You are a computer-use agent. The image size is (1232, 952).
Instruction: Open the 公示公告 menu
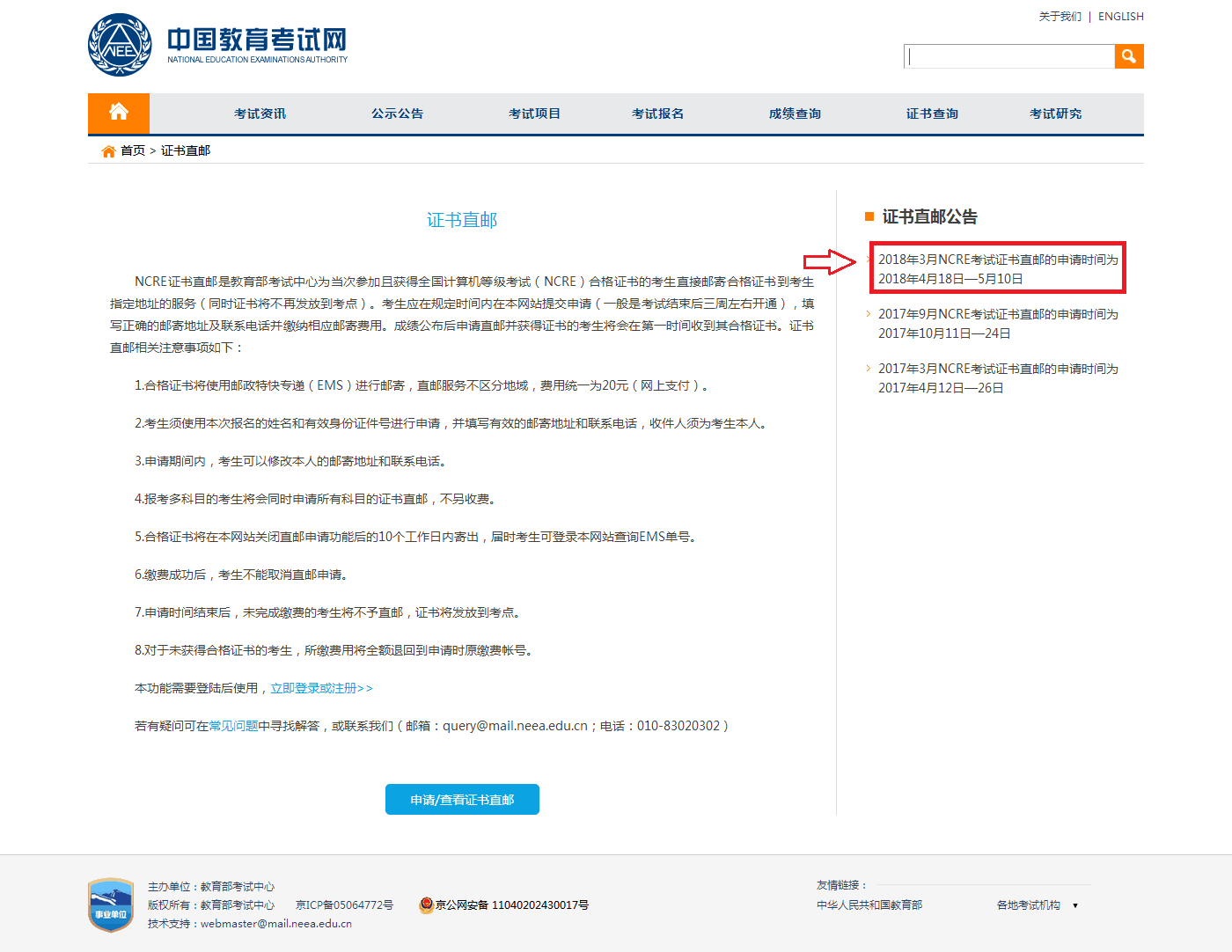click(397, 114)
